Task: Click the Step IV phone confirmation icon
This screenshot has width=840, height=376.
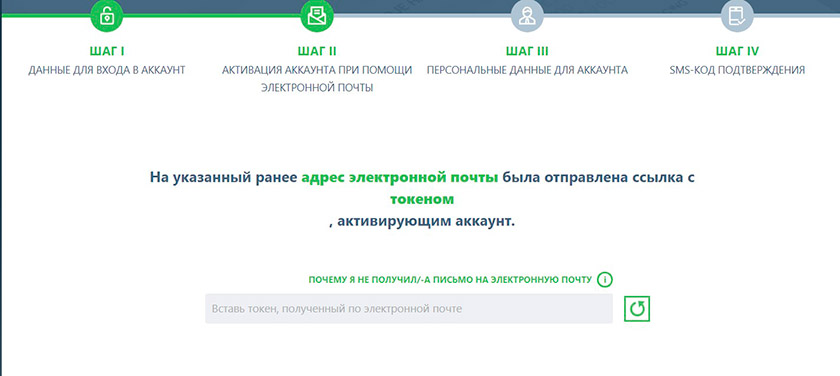Action: tap(737, 16)
